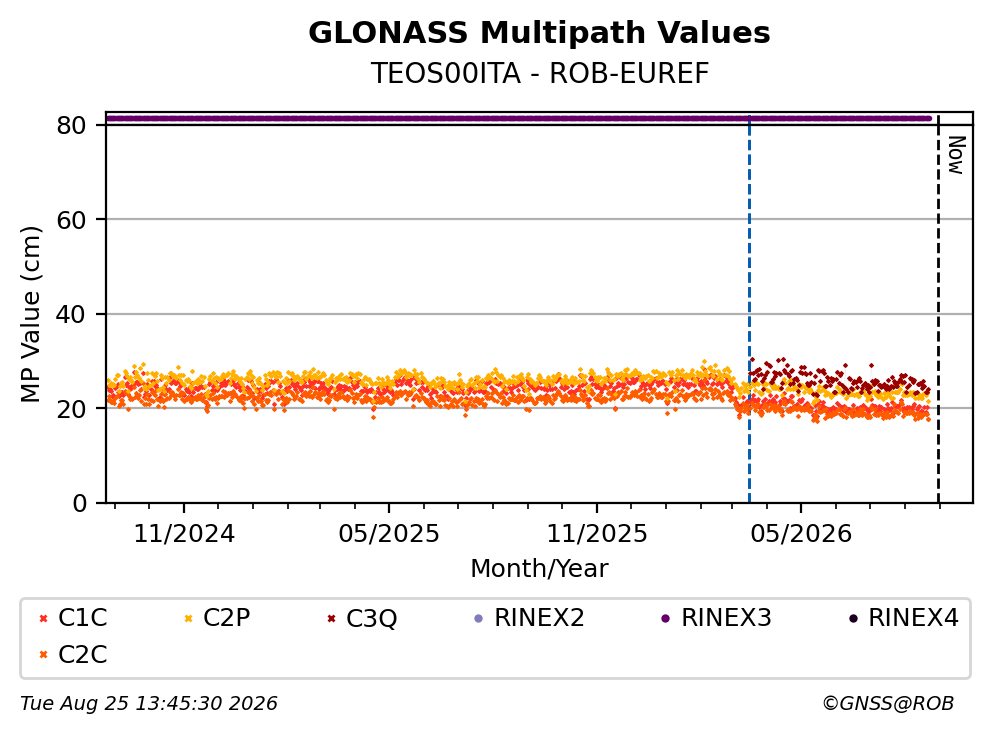The image size is (993, 734).
Task: Click the blue dashed vertical line
Action: pos(749,310)
